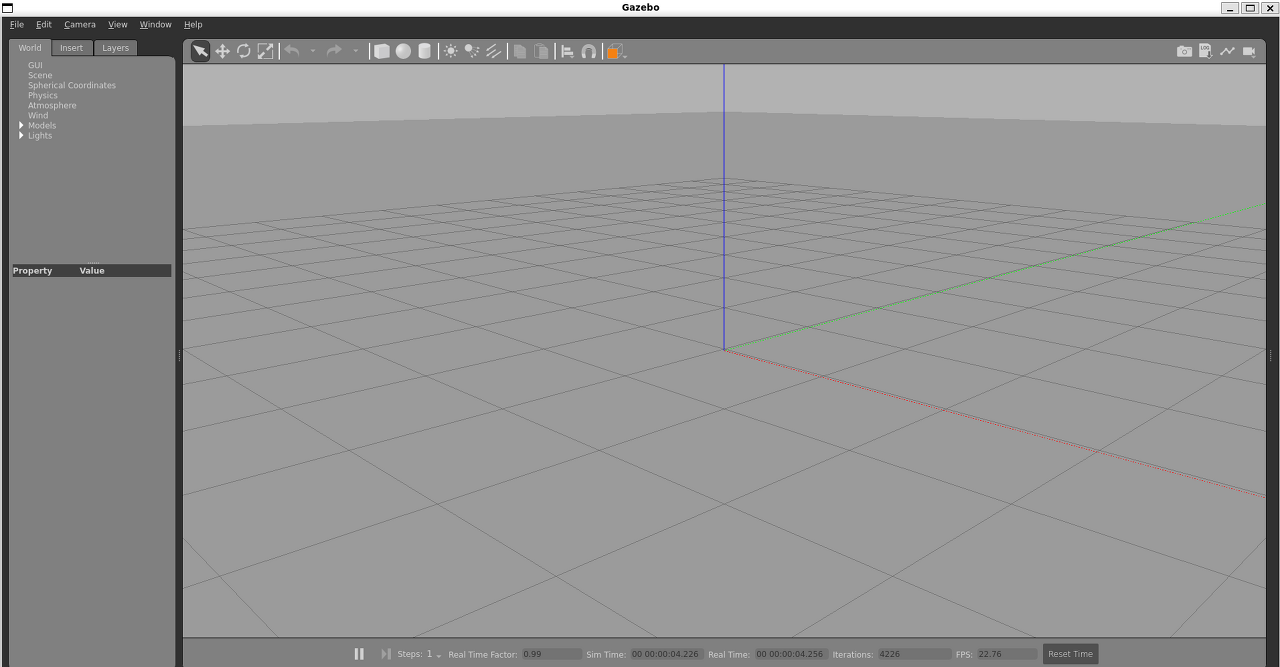
Task: Click the FPS value field
Action: (x=1006, y=654)
